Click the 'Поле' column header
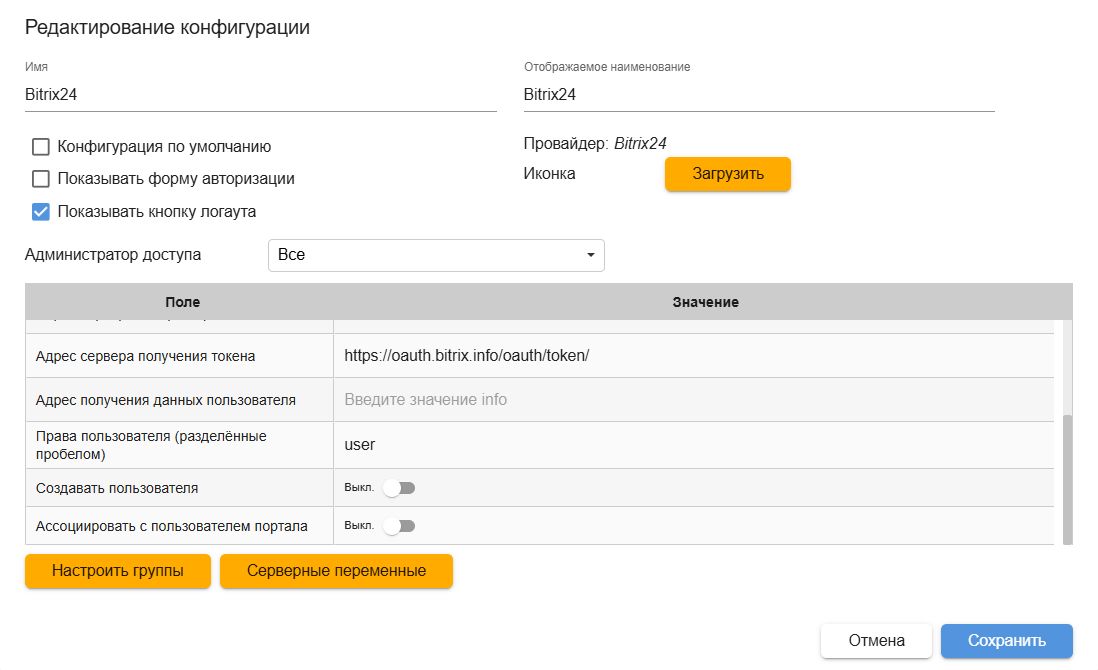The height and width of the screenshot is (670, 1098). tap(182, 302)
